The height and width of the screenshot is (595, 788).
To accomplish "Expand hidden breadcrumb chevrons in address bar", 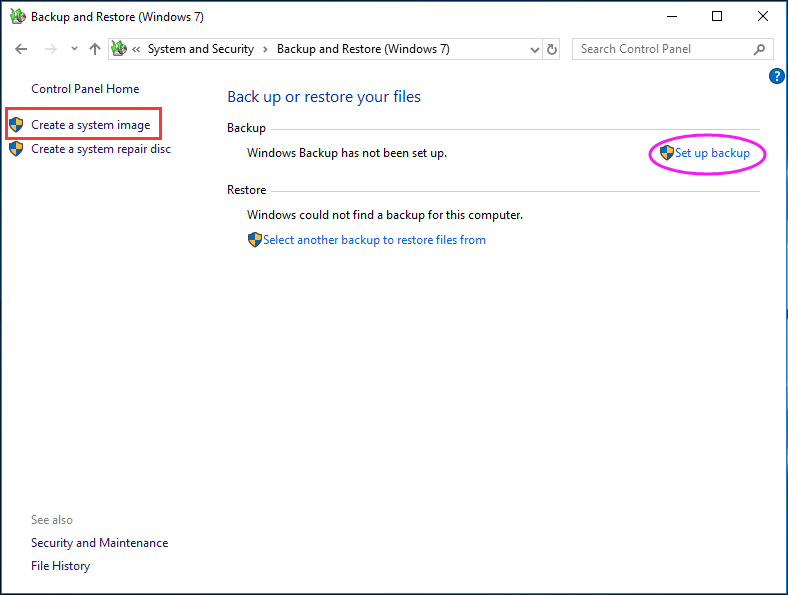I will [136, 49].
